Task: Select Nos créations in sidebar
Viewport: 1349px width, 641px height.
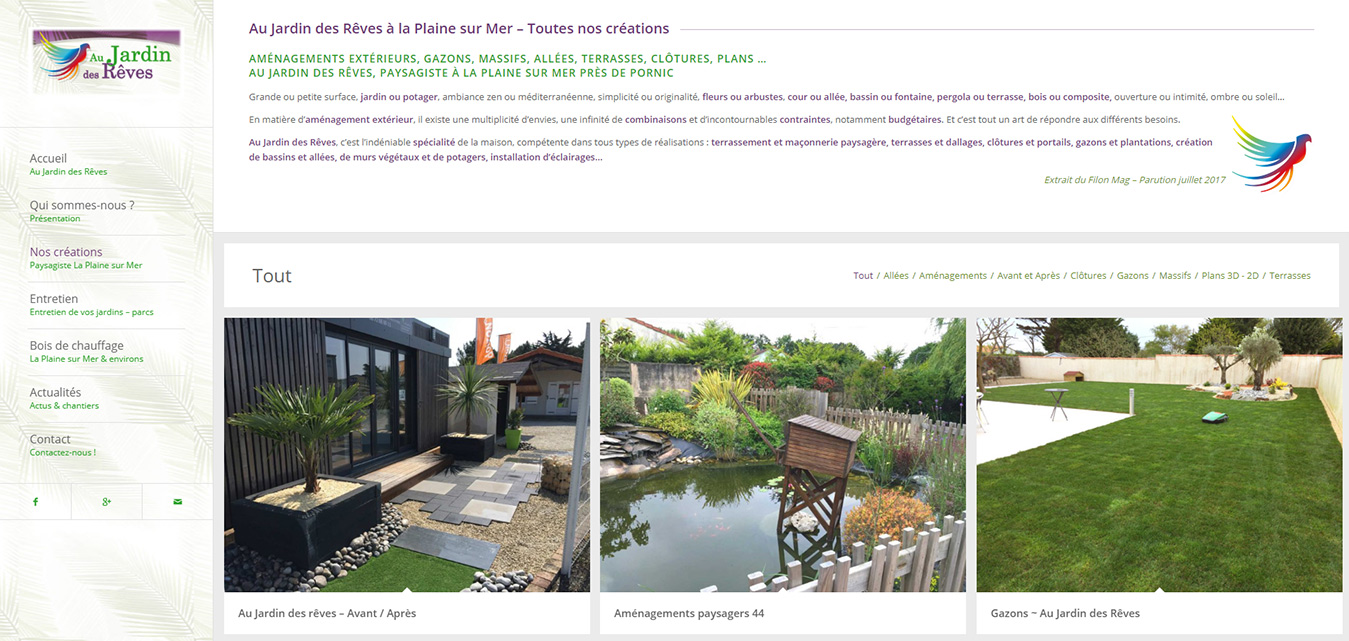Action: click(x=86, y=258)
